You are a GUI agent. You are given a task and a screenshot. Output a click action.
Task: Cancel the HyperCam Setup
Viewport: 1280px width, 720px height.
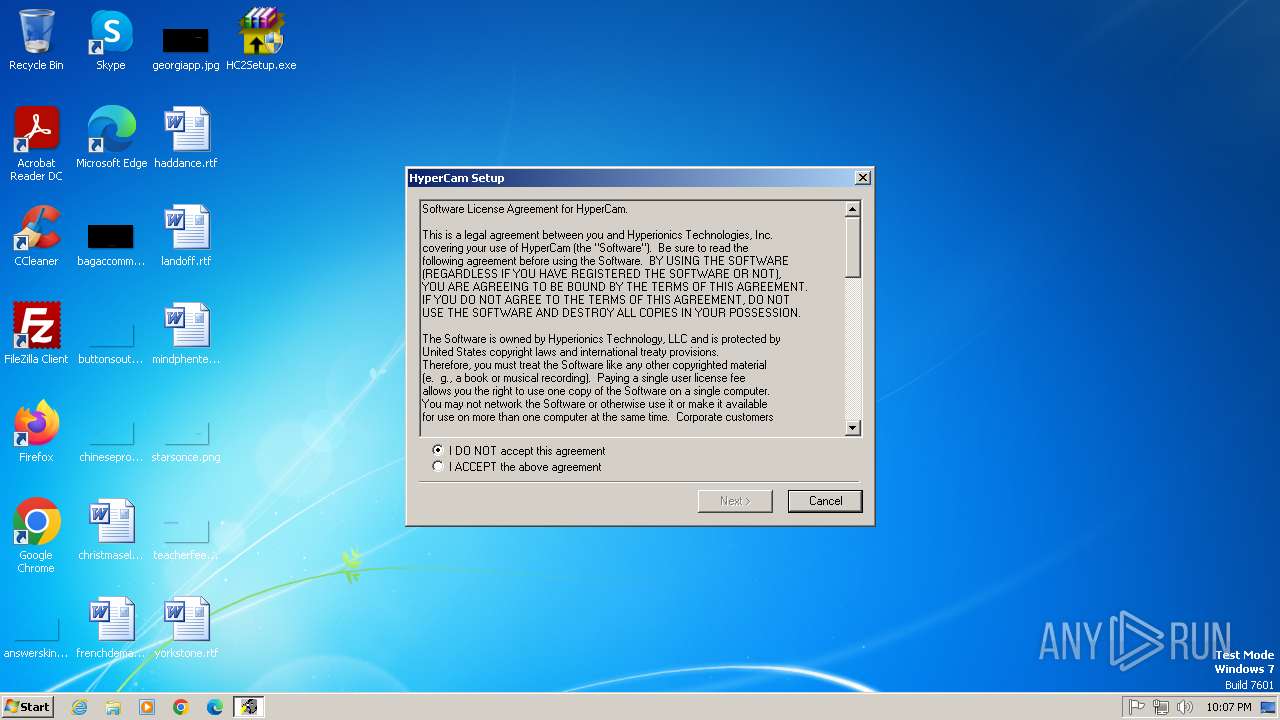(x=825, y=501)
